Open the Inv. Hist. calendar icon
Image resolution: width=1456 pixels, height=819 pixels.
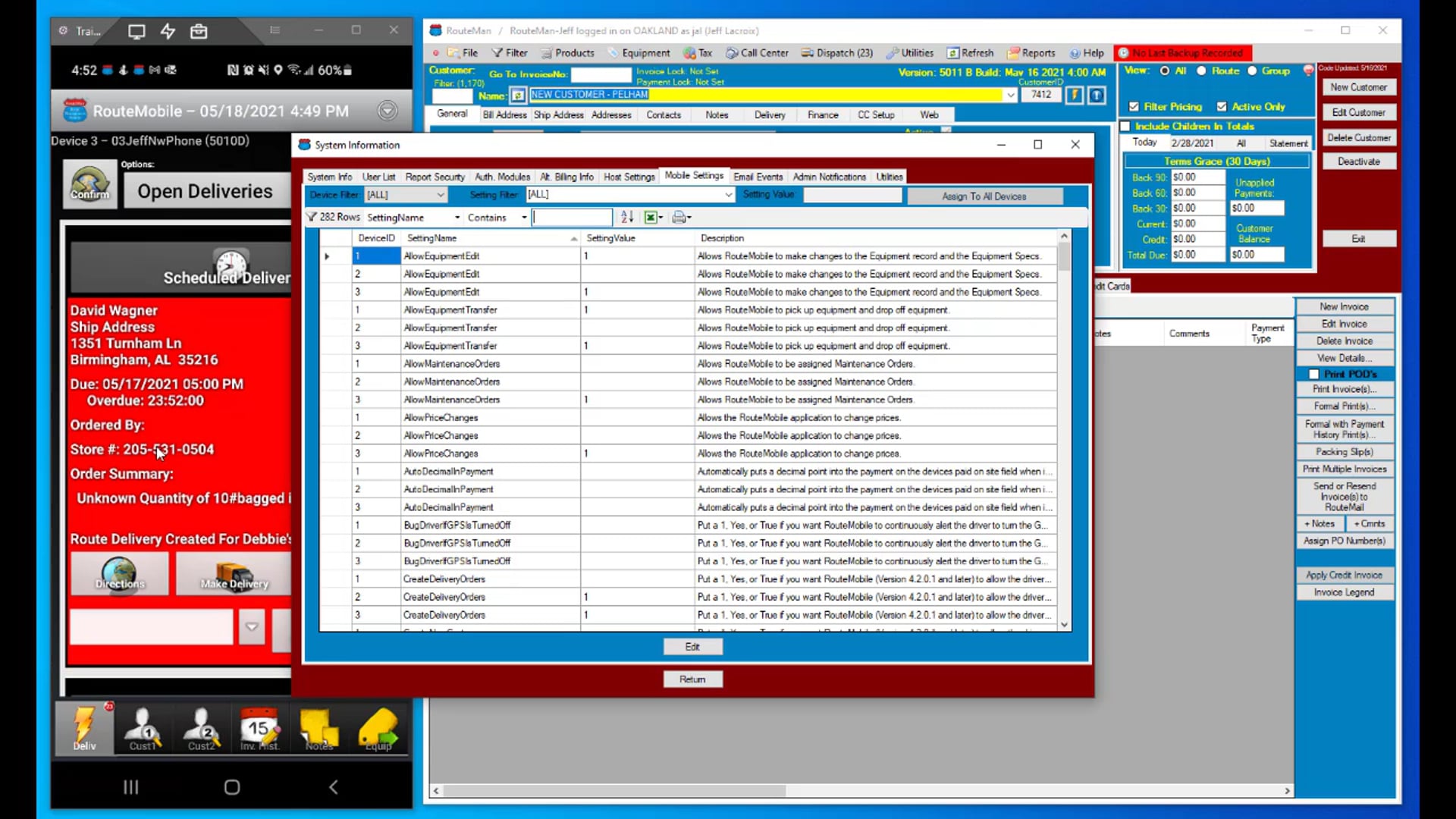tap(259, 728)
